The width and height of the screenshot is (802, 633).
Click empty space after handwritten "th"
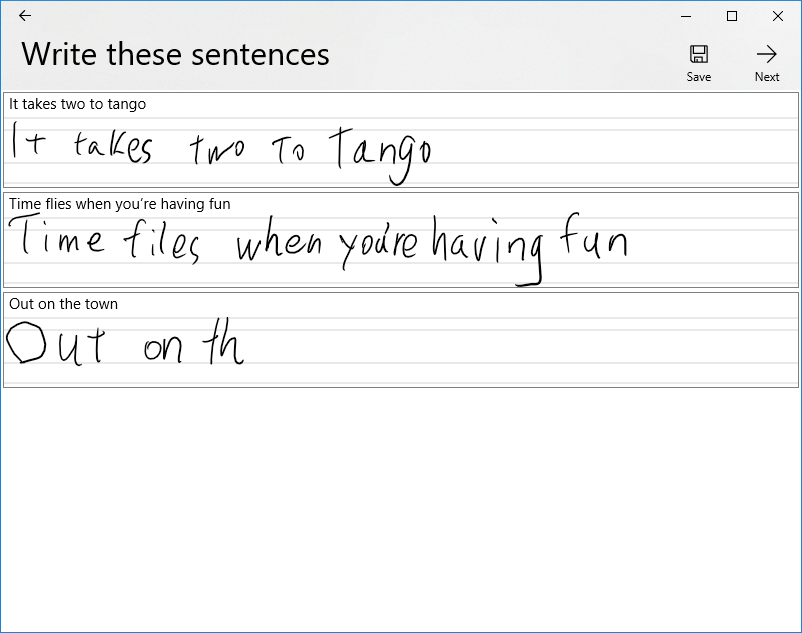500,347
